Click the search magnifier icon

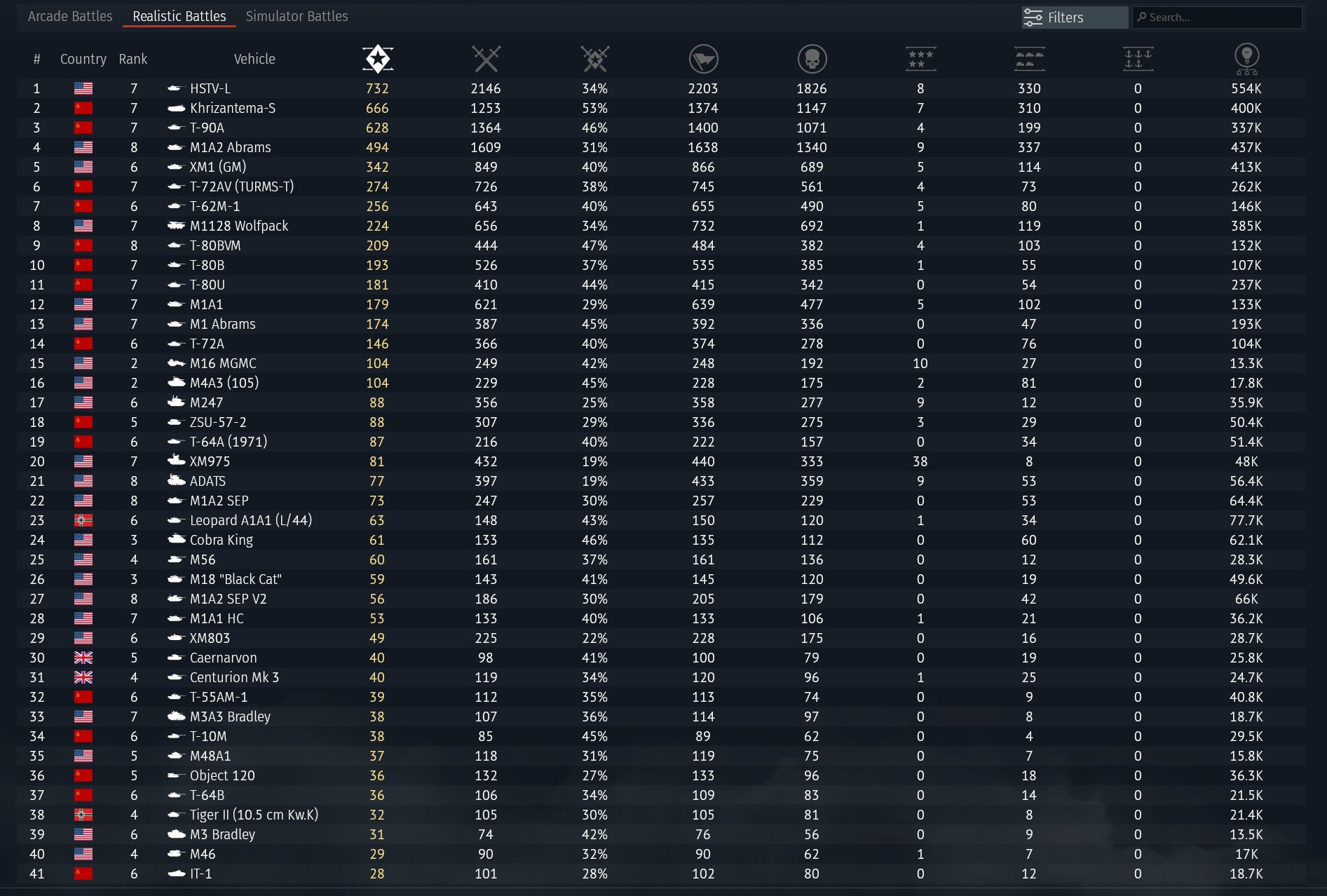(1141, 17)
